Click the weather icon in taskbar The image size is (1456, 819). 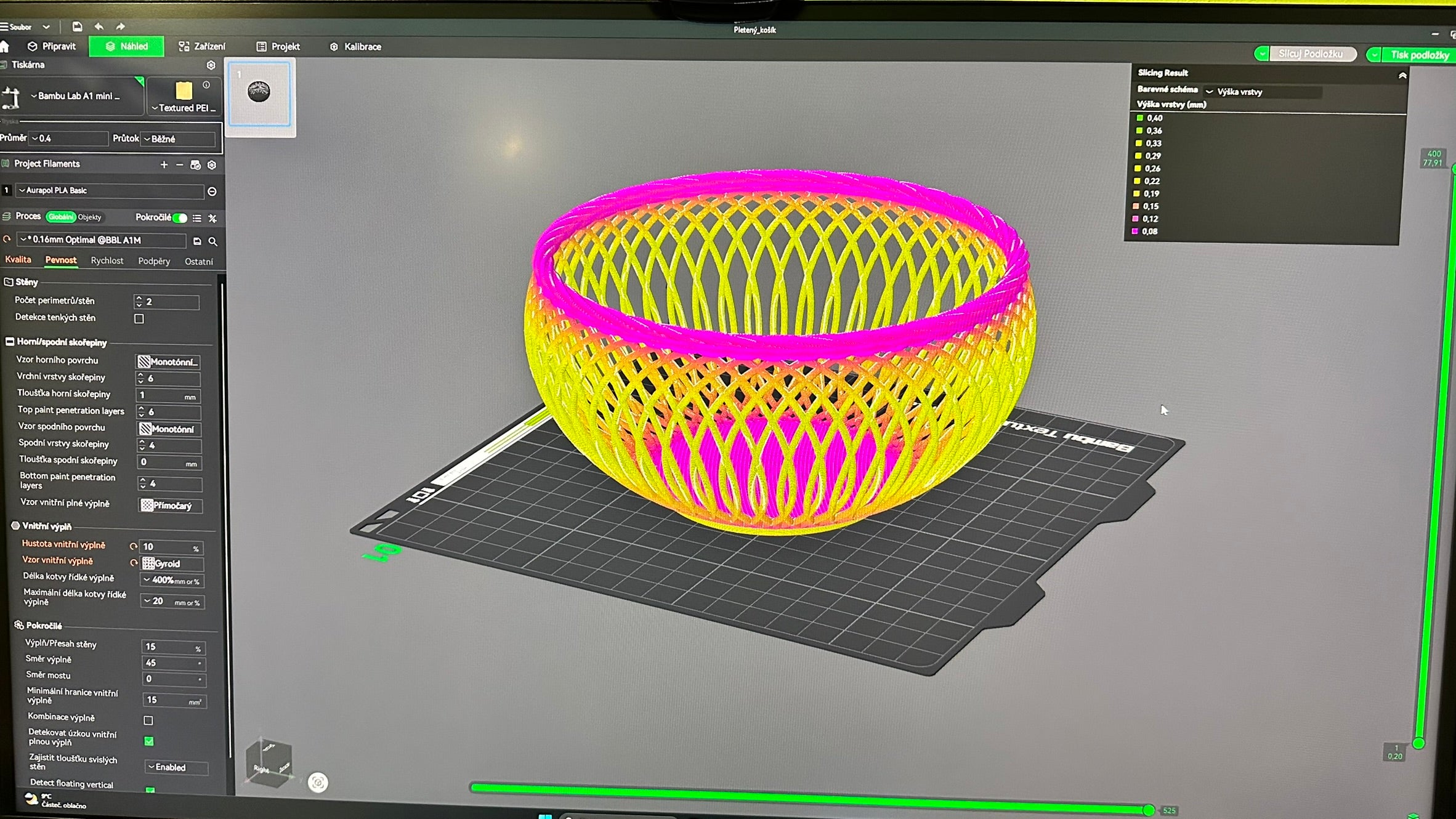31,799
